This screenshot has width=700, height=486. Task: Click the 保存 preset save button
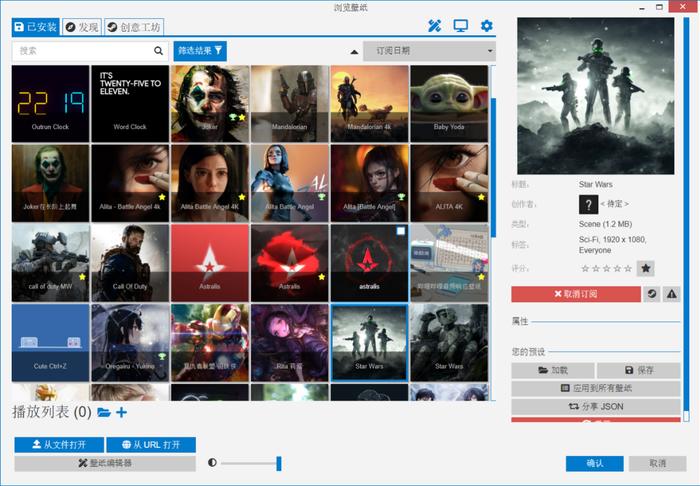click(x=639, y=370)
